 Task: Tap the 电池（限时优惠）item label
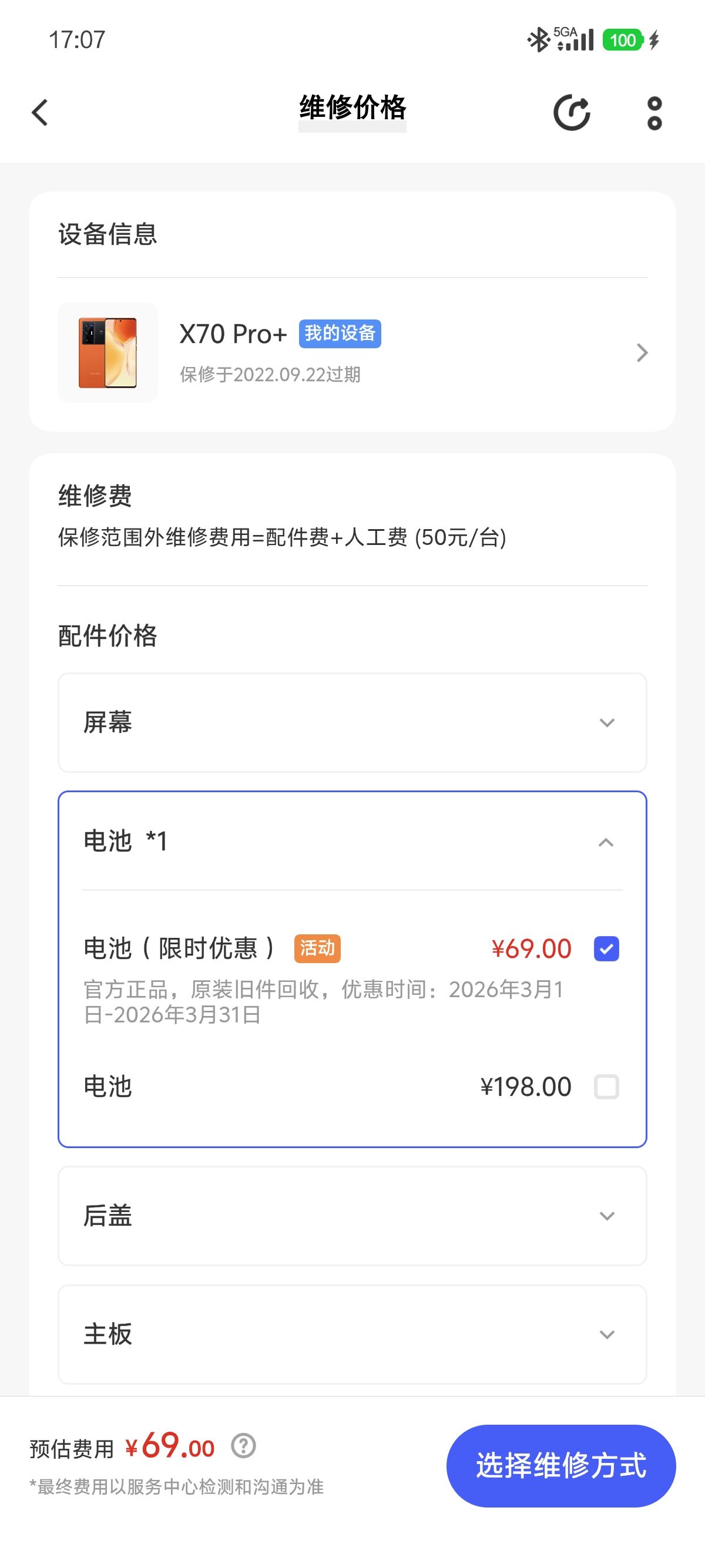pos(179,948)
